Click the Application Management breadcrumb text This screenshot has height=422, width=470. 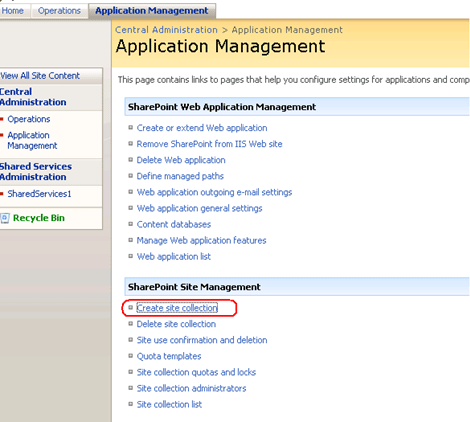click(287, 30)
